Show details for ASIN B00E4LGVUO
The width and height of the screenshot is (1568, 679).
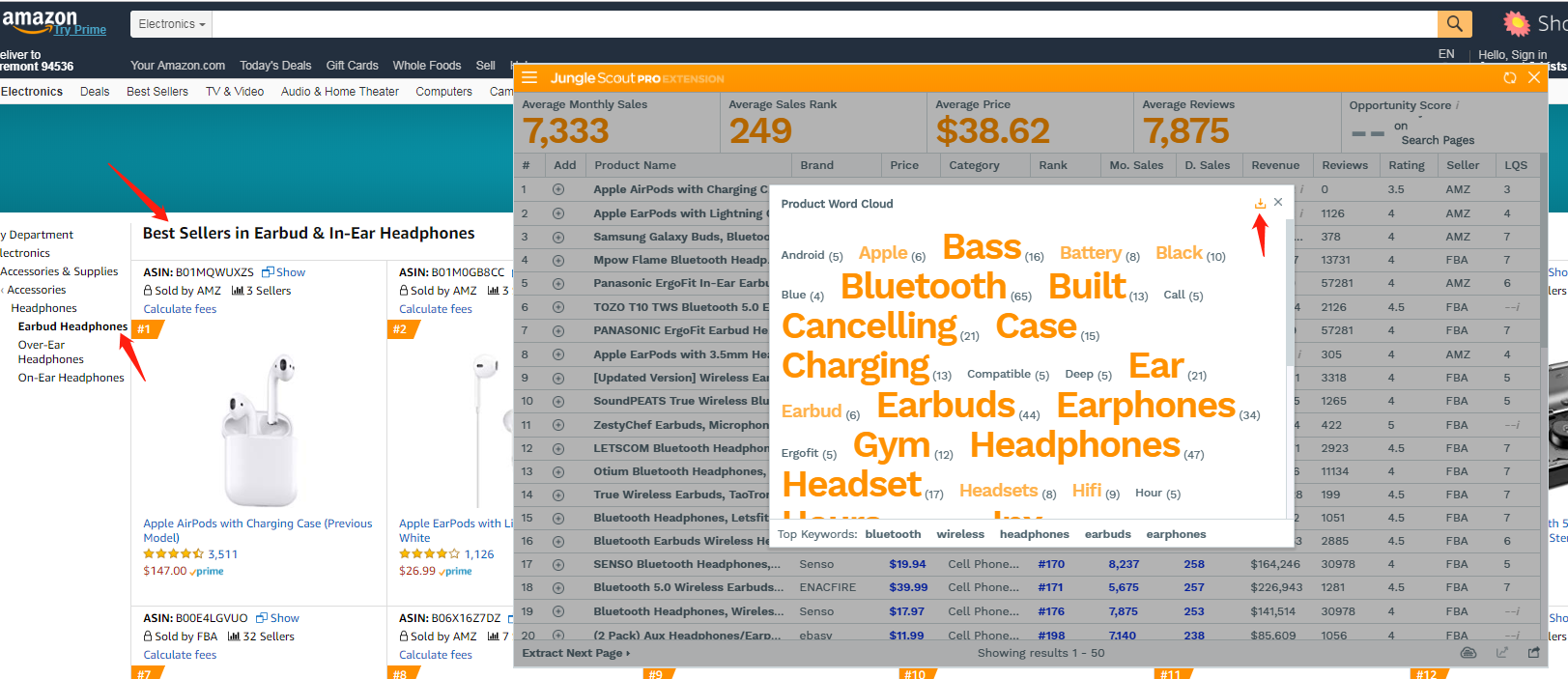point(278,618)
